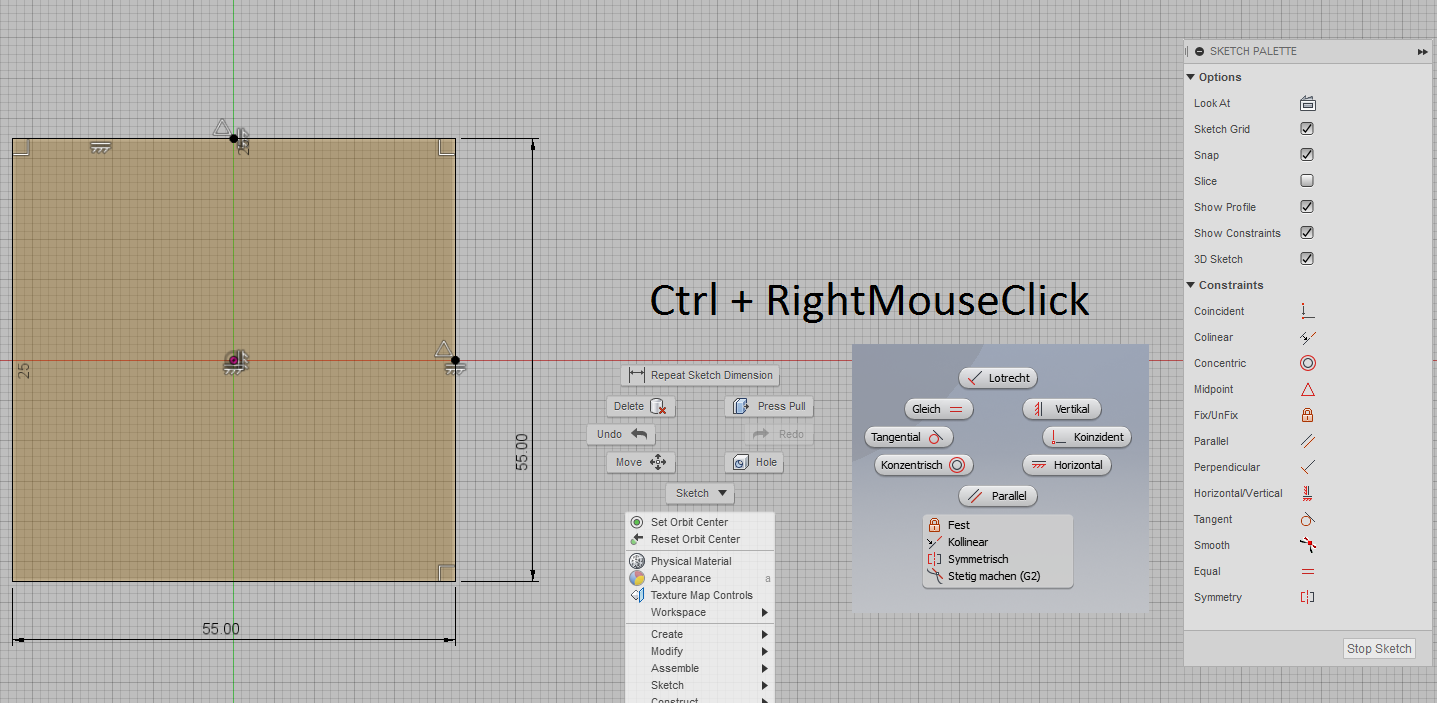
Task: Click the vertical 55.00 dimension value
Action: [521, 452]
